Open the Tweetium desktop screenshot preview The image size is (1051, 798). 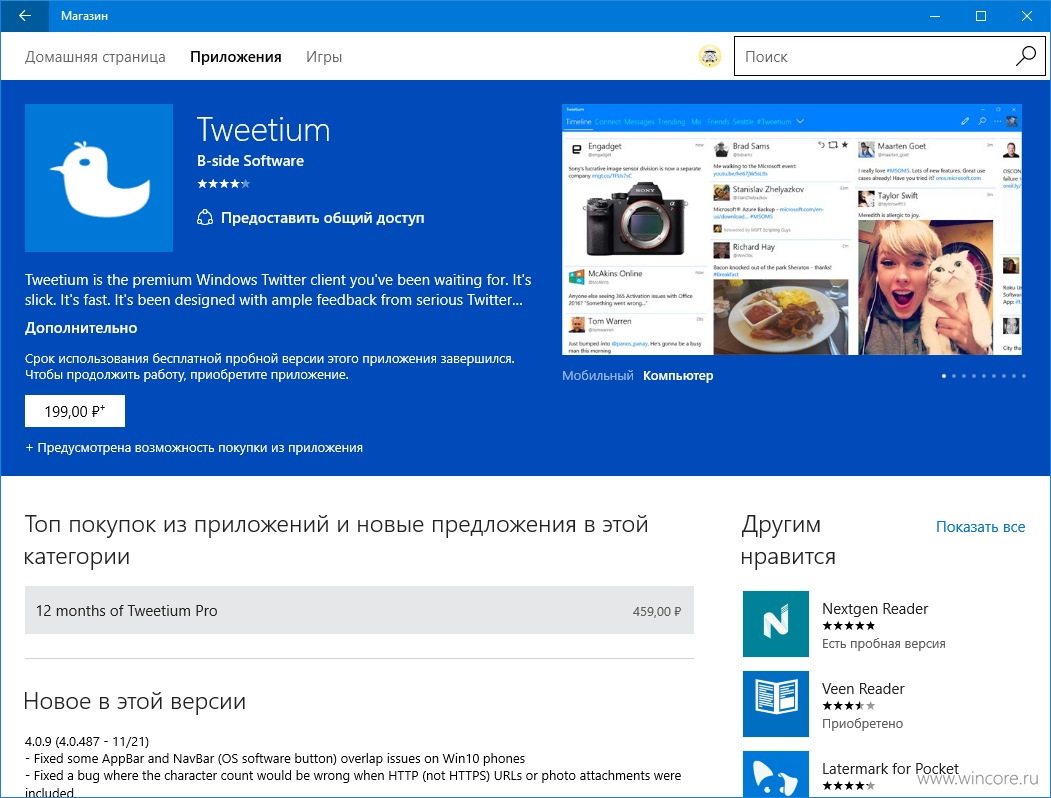(x=792, y=229)
